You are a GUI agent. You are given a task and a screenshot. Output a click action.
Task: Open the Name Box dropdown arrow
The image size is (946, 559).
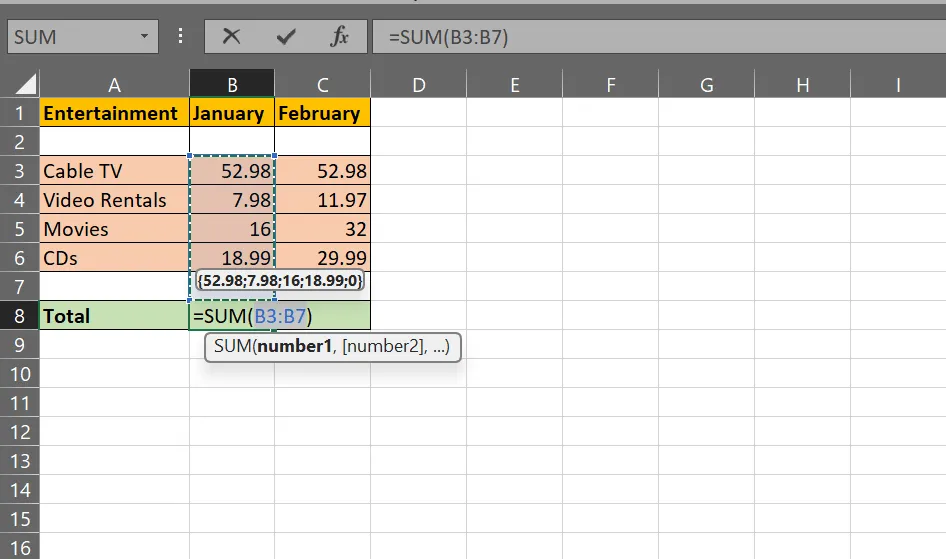point(144,37)
